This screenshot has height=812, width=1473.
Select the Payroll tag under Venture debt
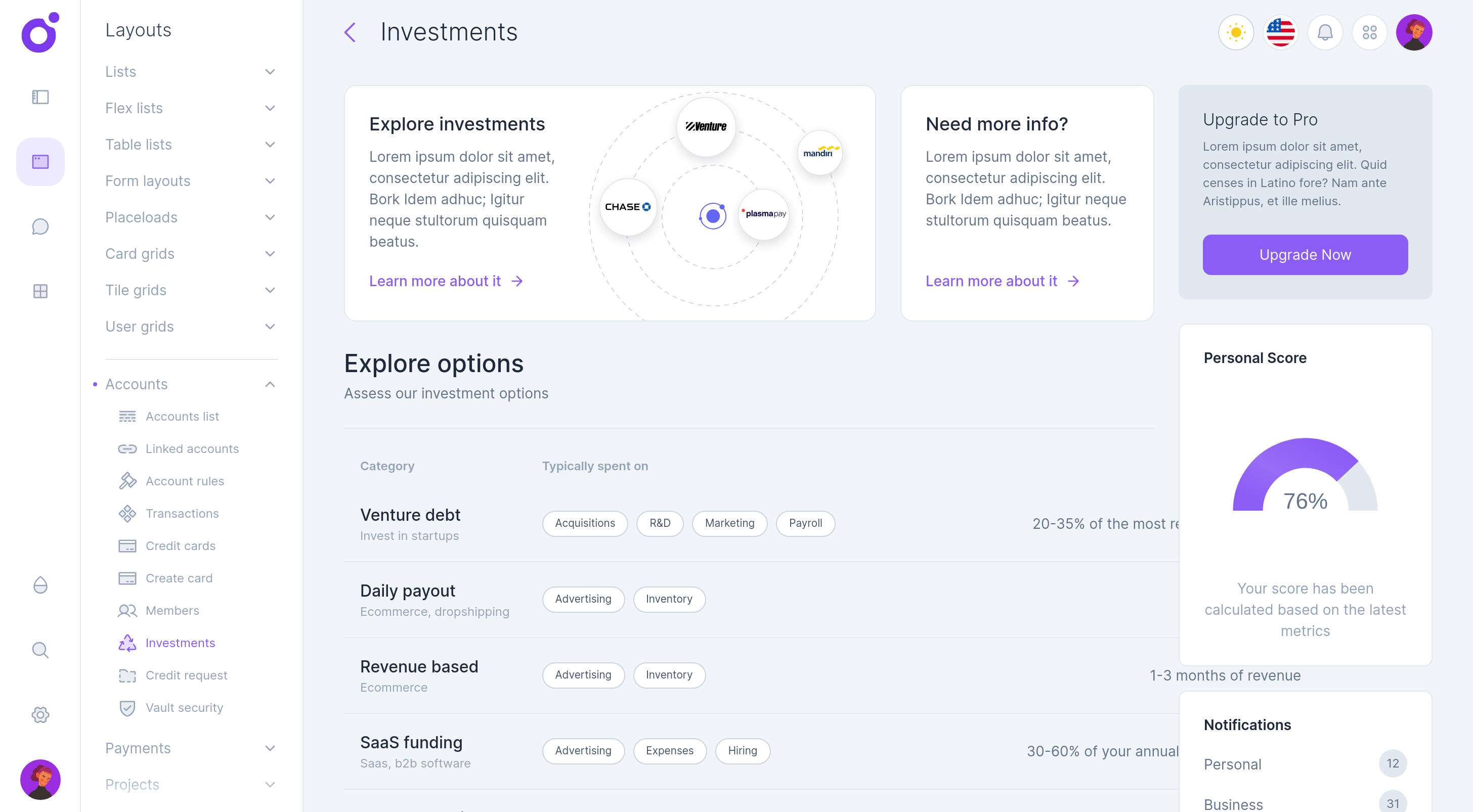coord(805,523)
